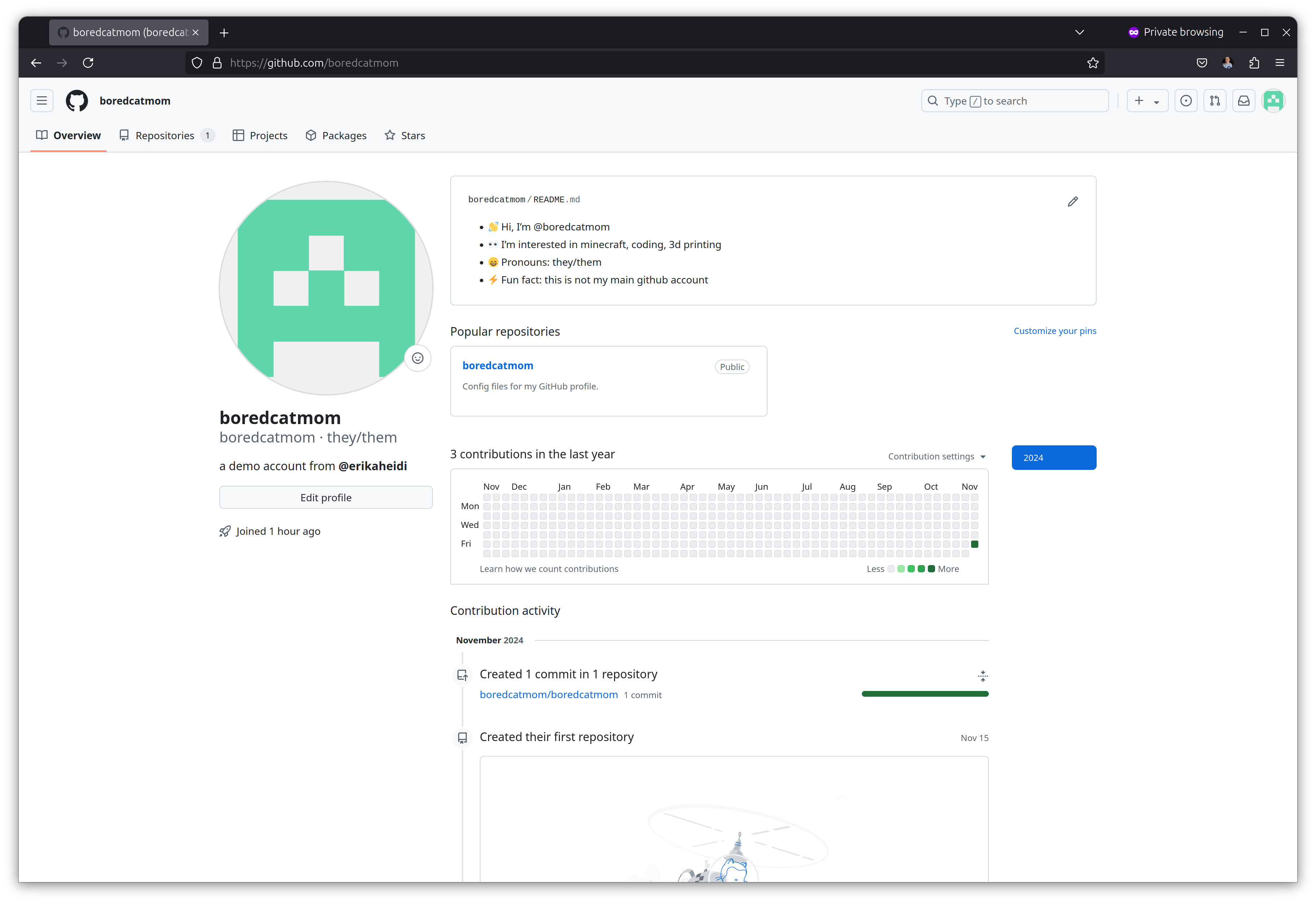Bookmark this page with the star icon
Viewport: 1316px width, 903px height.
click(1092, 63)
